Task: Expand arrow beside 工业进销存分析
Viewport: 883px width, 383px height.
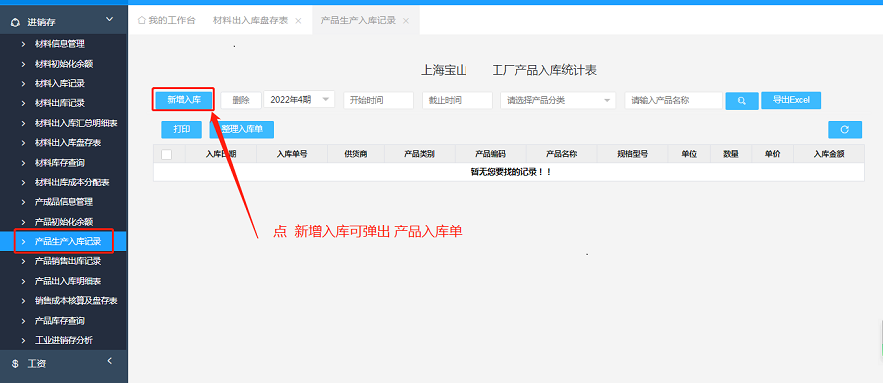Action: coord(23,340)
